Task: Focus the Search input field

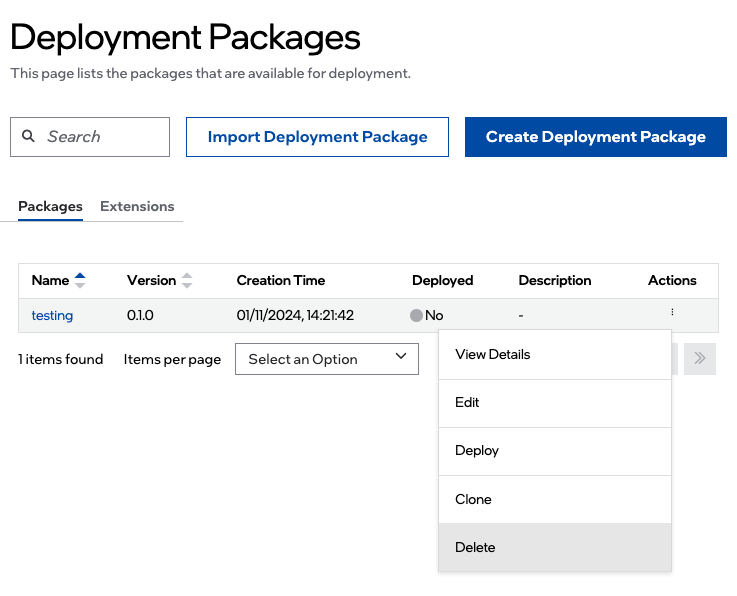Action: pyautogui.click(x=90, y=137)
